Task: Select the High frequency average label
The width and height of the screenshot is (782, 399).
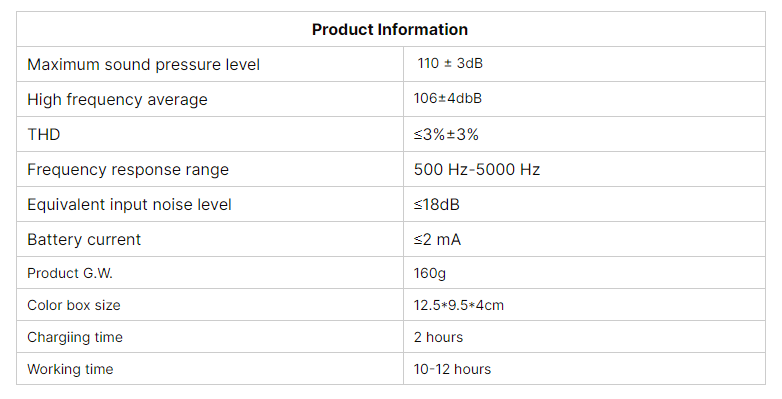Action: pos(117,100)
